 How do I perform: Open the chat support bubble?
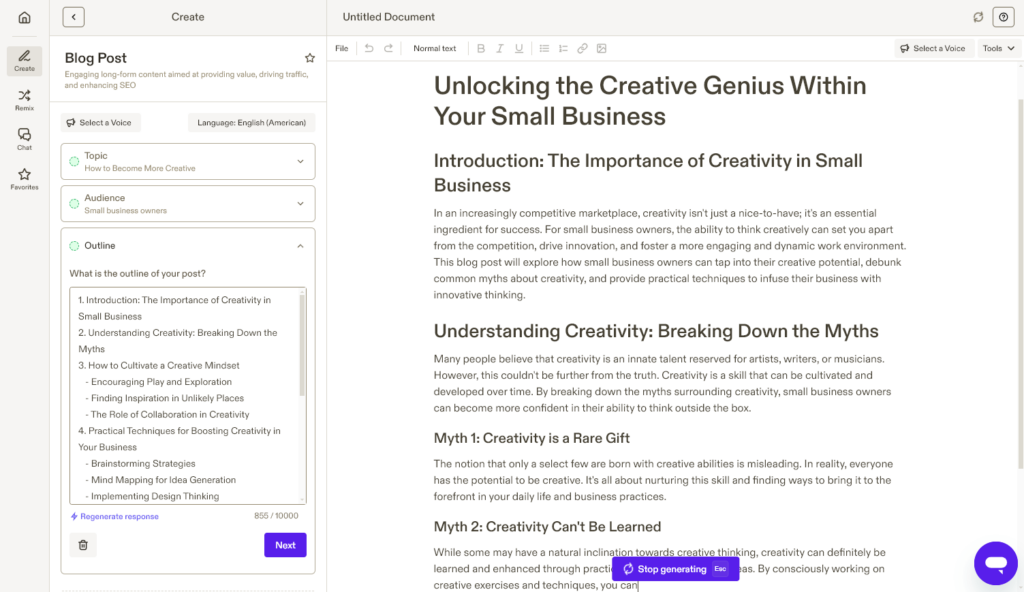(995, 563)
